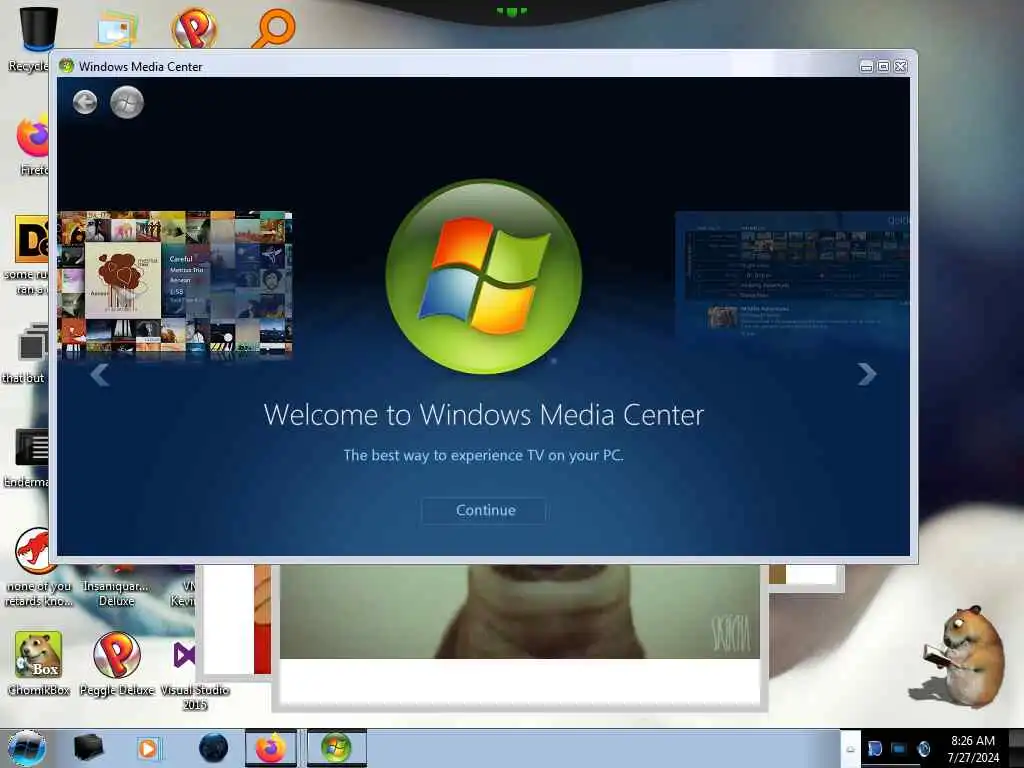The image size is (1024, 768).
Task: Open the dark globe taskbar icon
Action: [213, 748]
